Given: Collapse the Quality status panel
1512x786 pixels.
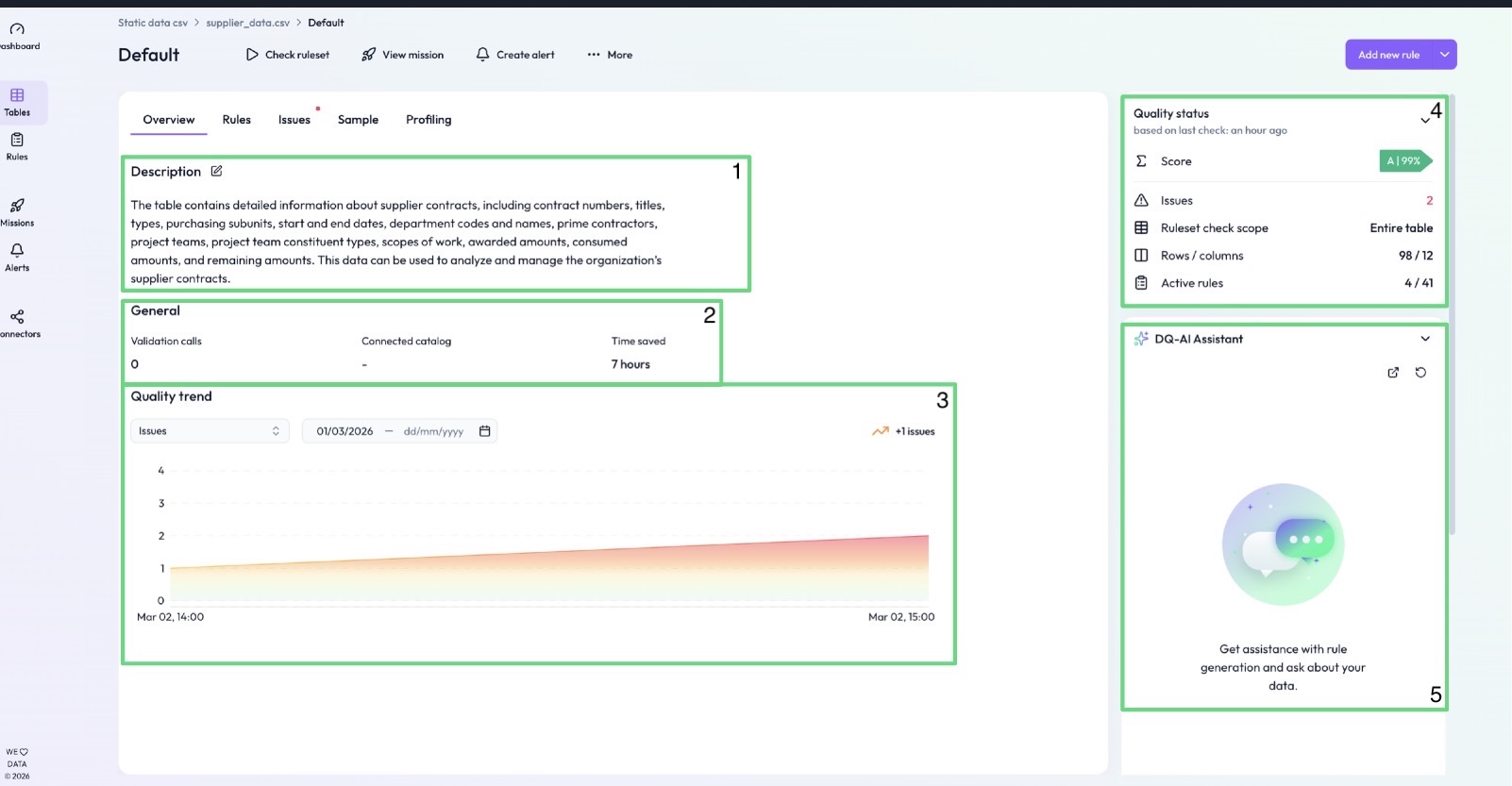Looking at the screenshot, I should pos(1424,121).
